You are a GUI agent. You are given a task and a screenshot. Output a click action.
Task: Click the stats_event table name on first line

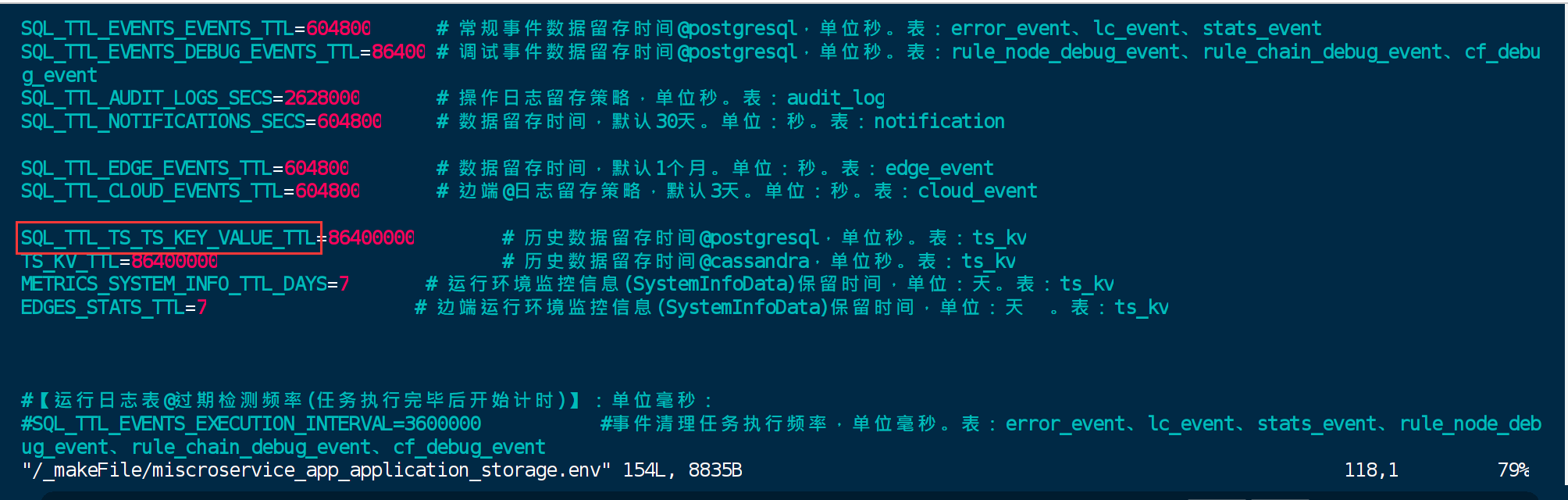coord(1262,29)
